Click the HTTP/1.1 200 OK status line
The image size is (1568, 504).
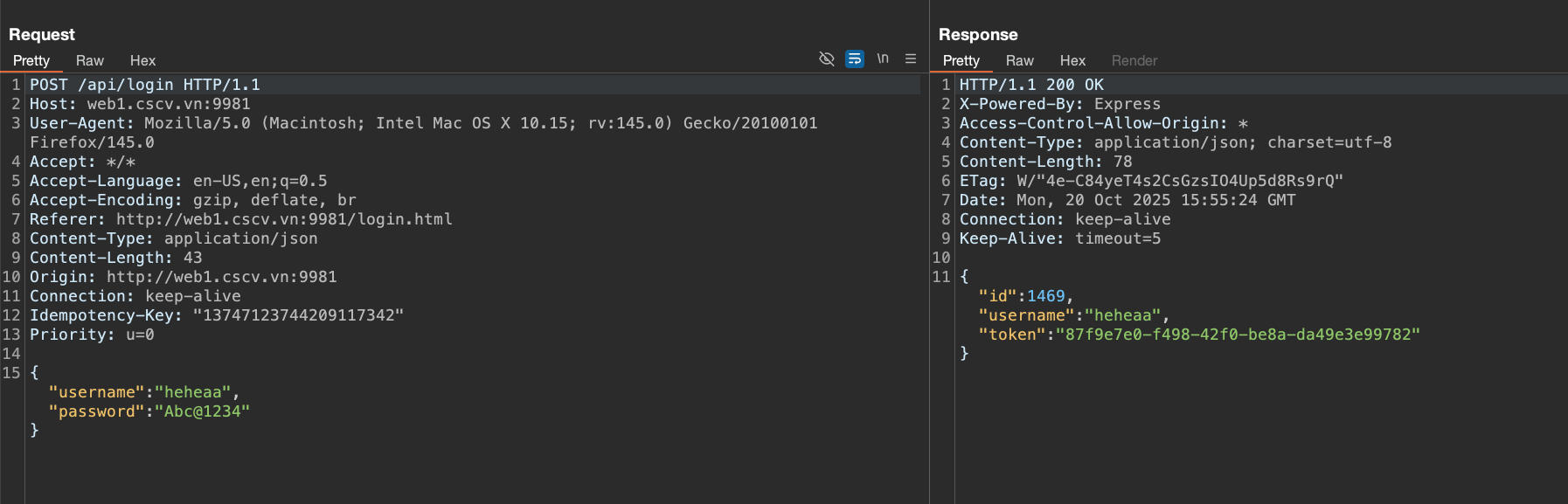(x=1031, y=85)
